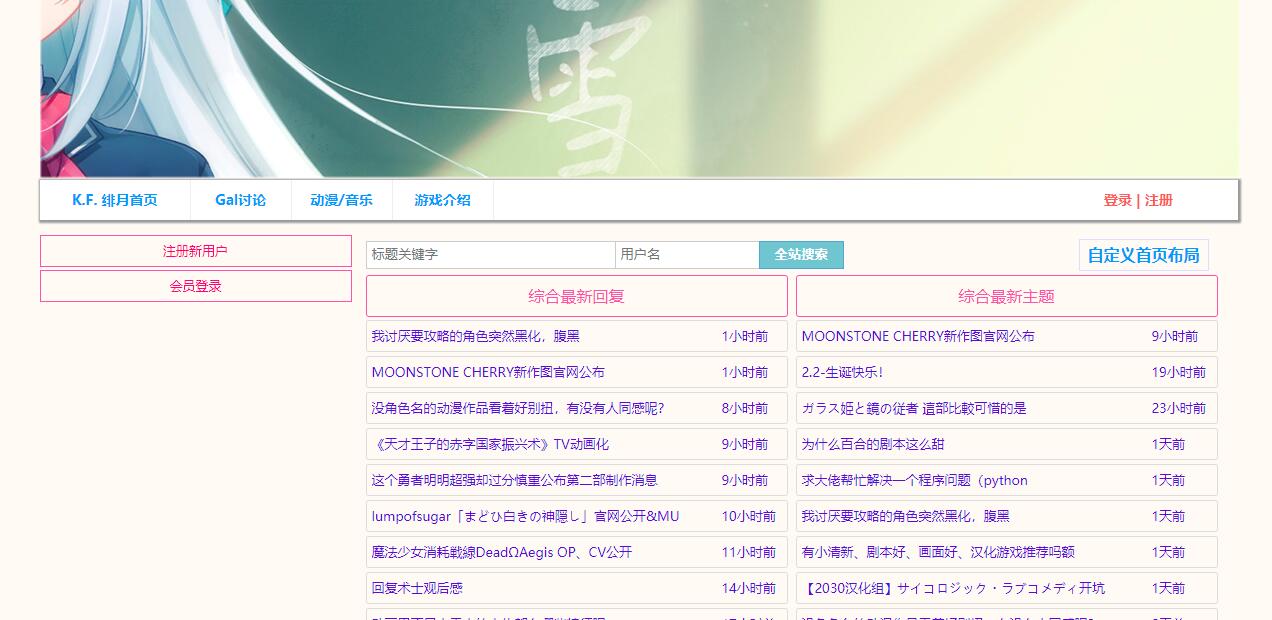Screen dimensions: 1272x620
Task: Click the 全站搜索 button
Action: (801, 255)
